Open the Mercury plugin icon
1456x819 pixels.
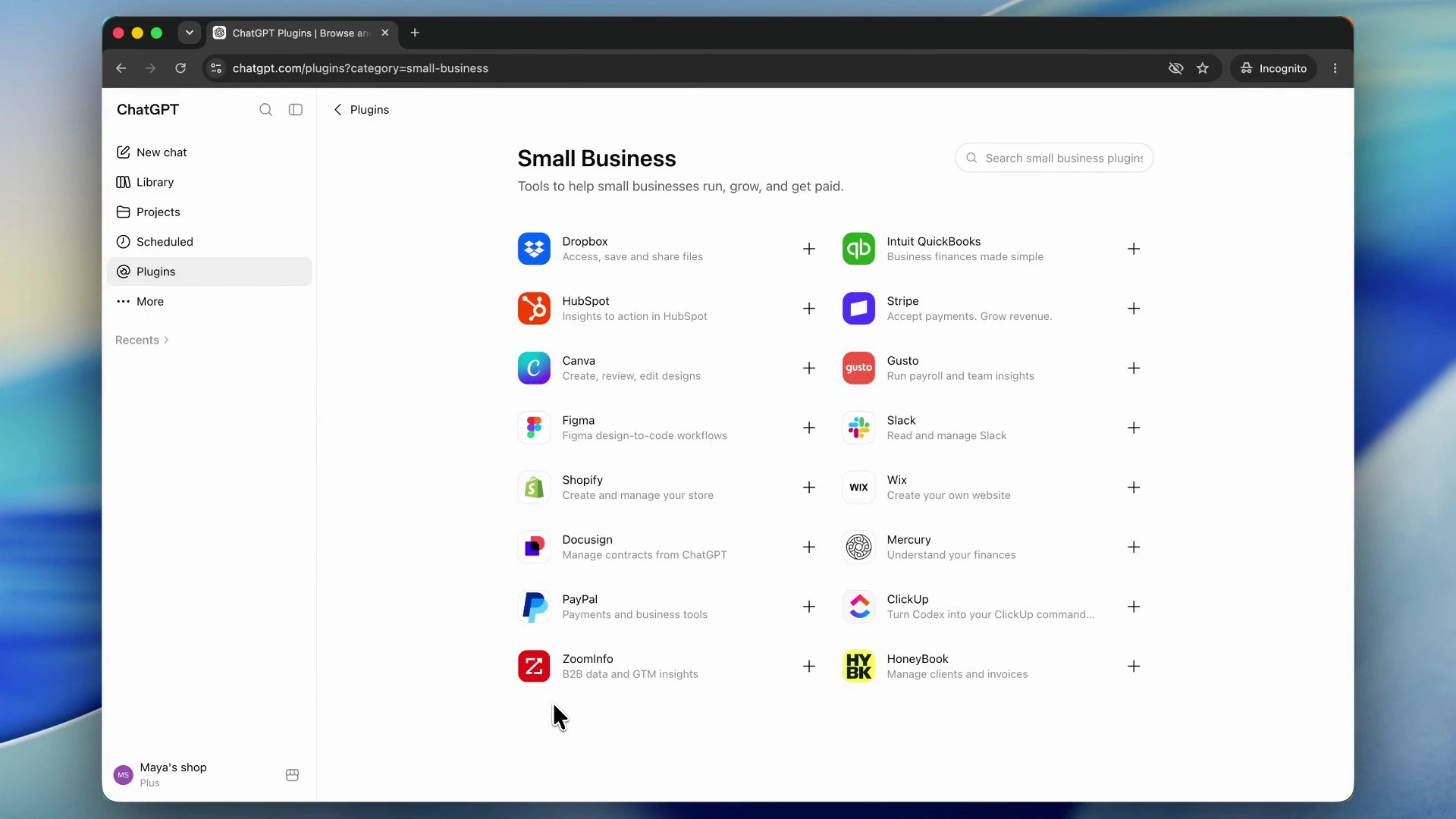[x=858, y=547]
